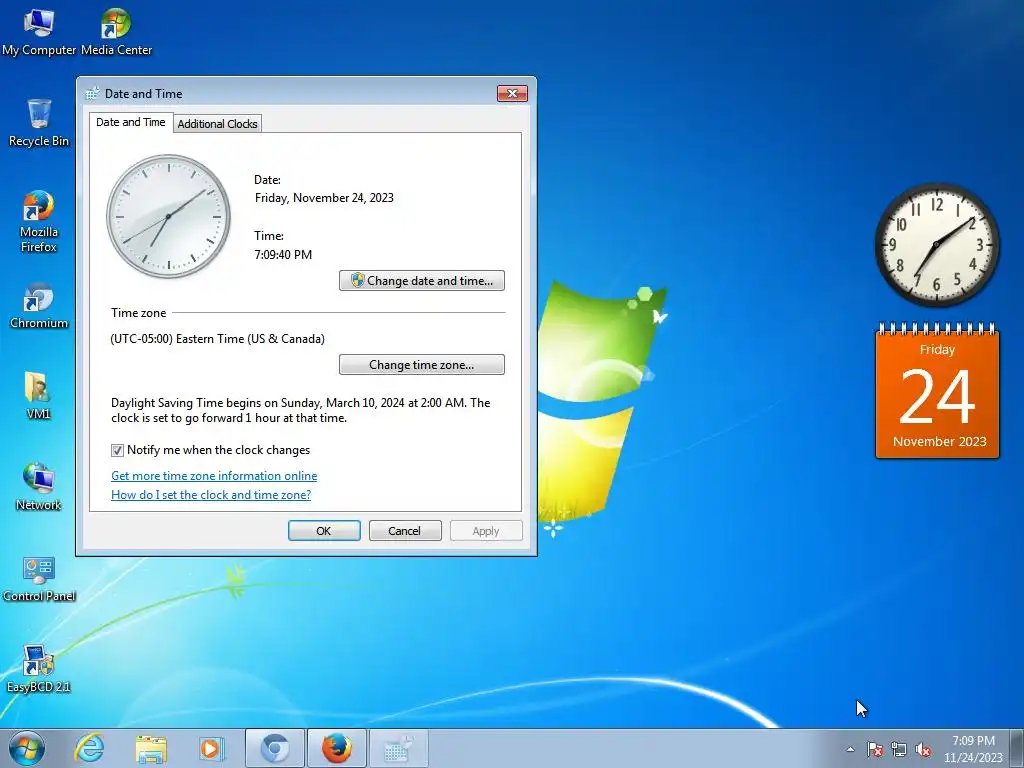
Task: Select the Control Panel desktop icon
Action: point(39,578)
